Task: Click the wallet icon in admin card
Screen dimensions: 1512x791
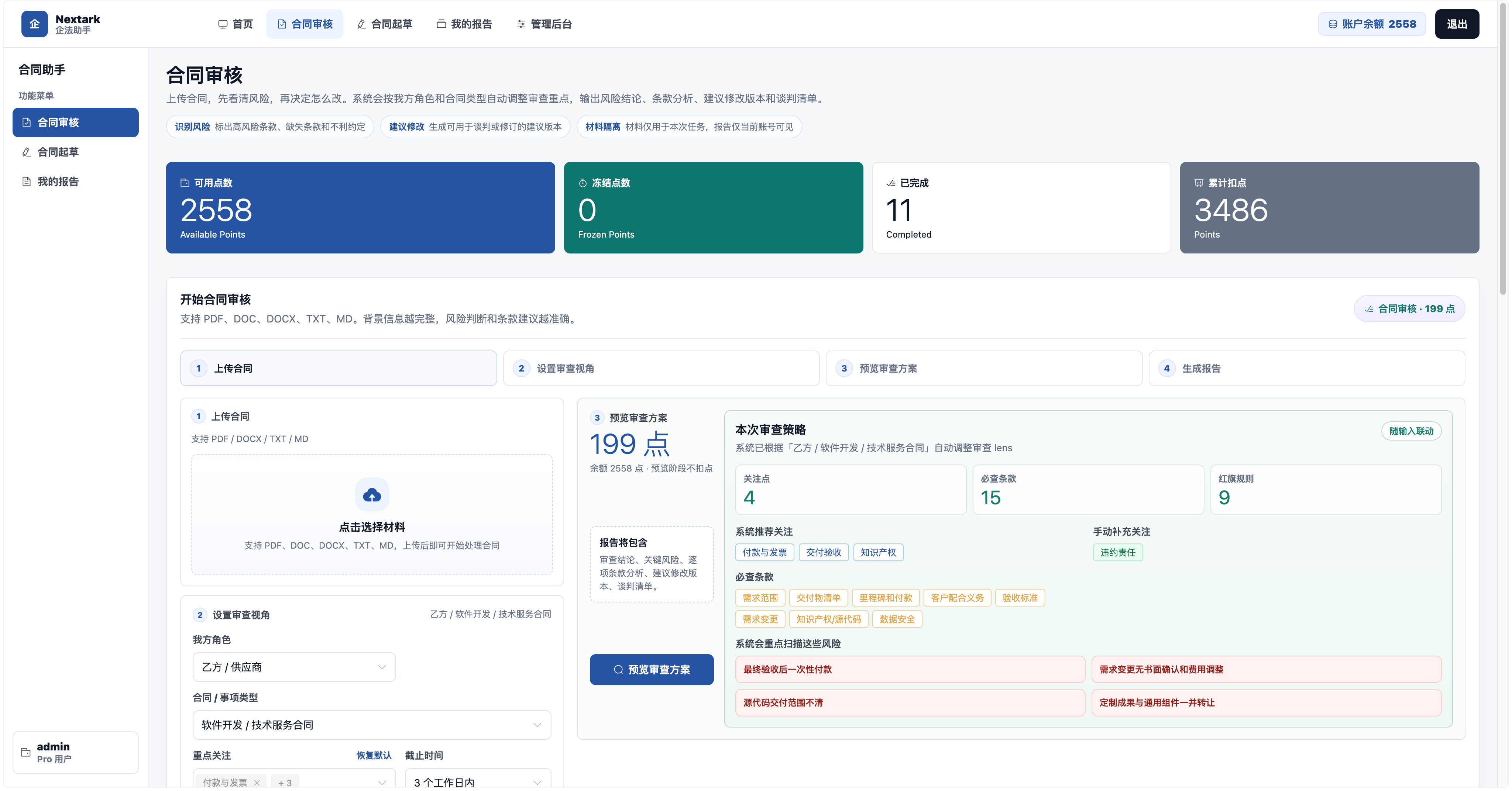Action: point(26,752)
